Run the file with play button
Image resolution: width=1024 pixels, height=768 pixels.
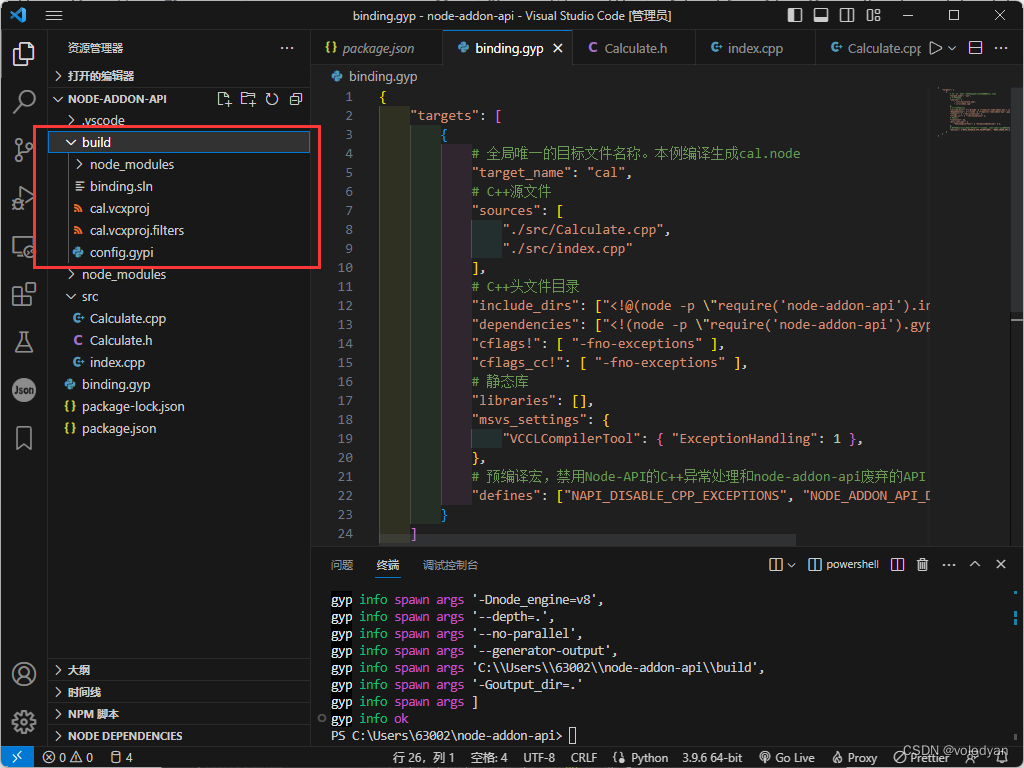(936, 48)
